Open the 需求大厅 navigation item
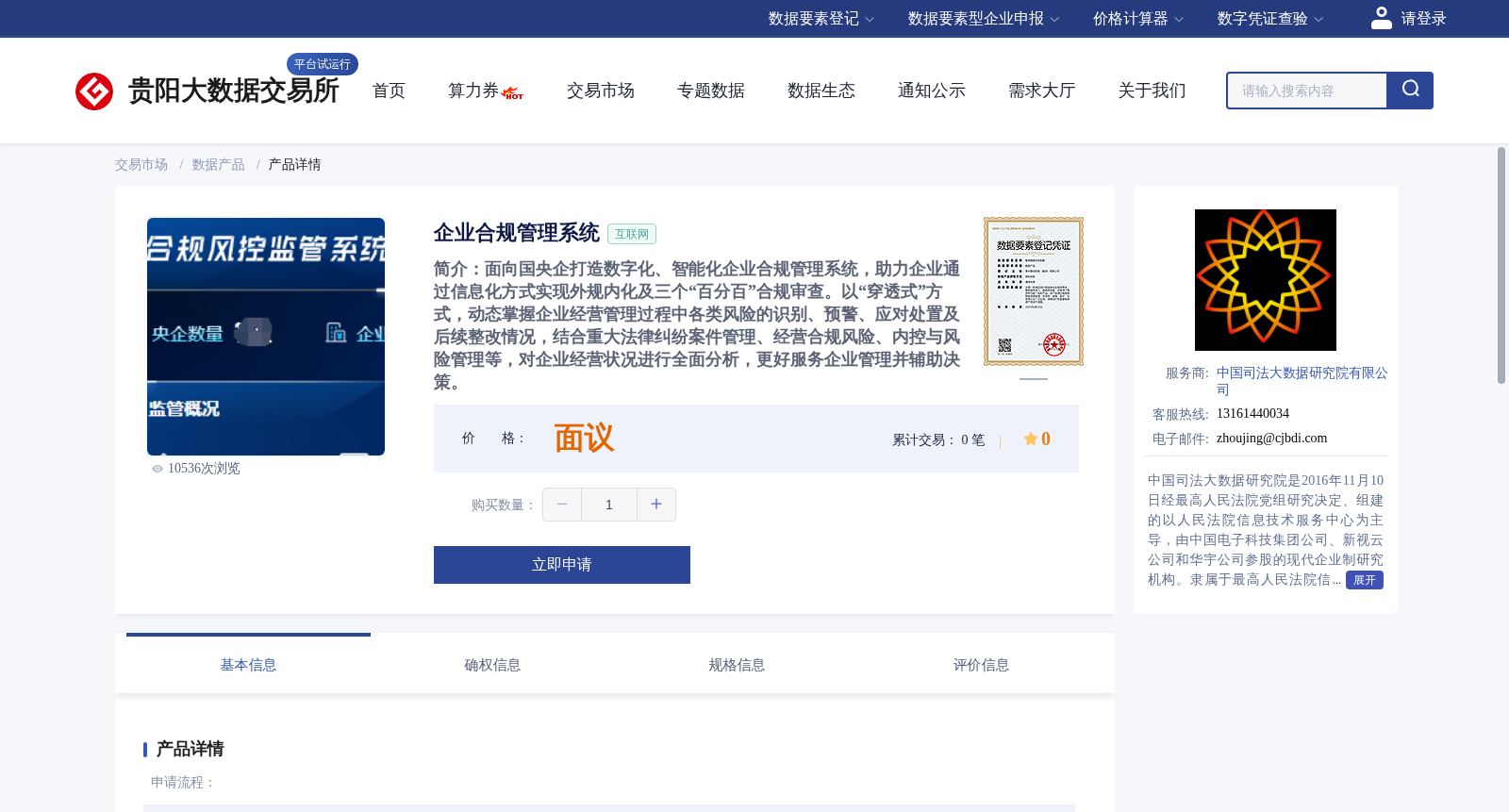1509x812 pixels. tap(1042, 91)
